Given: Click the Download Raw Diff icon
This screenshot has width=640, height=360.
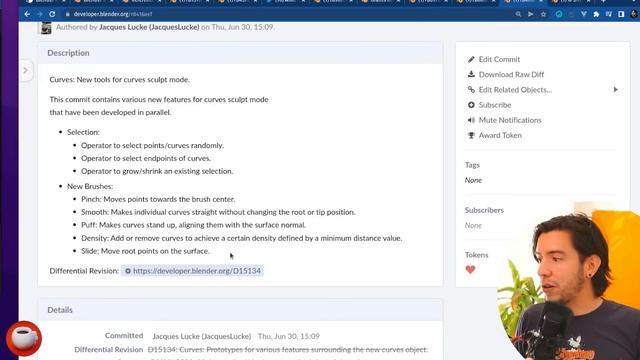Looking at the screenshot, I should (x=471, y=74).
